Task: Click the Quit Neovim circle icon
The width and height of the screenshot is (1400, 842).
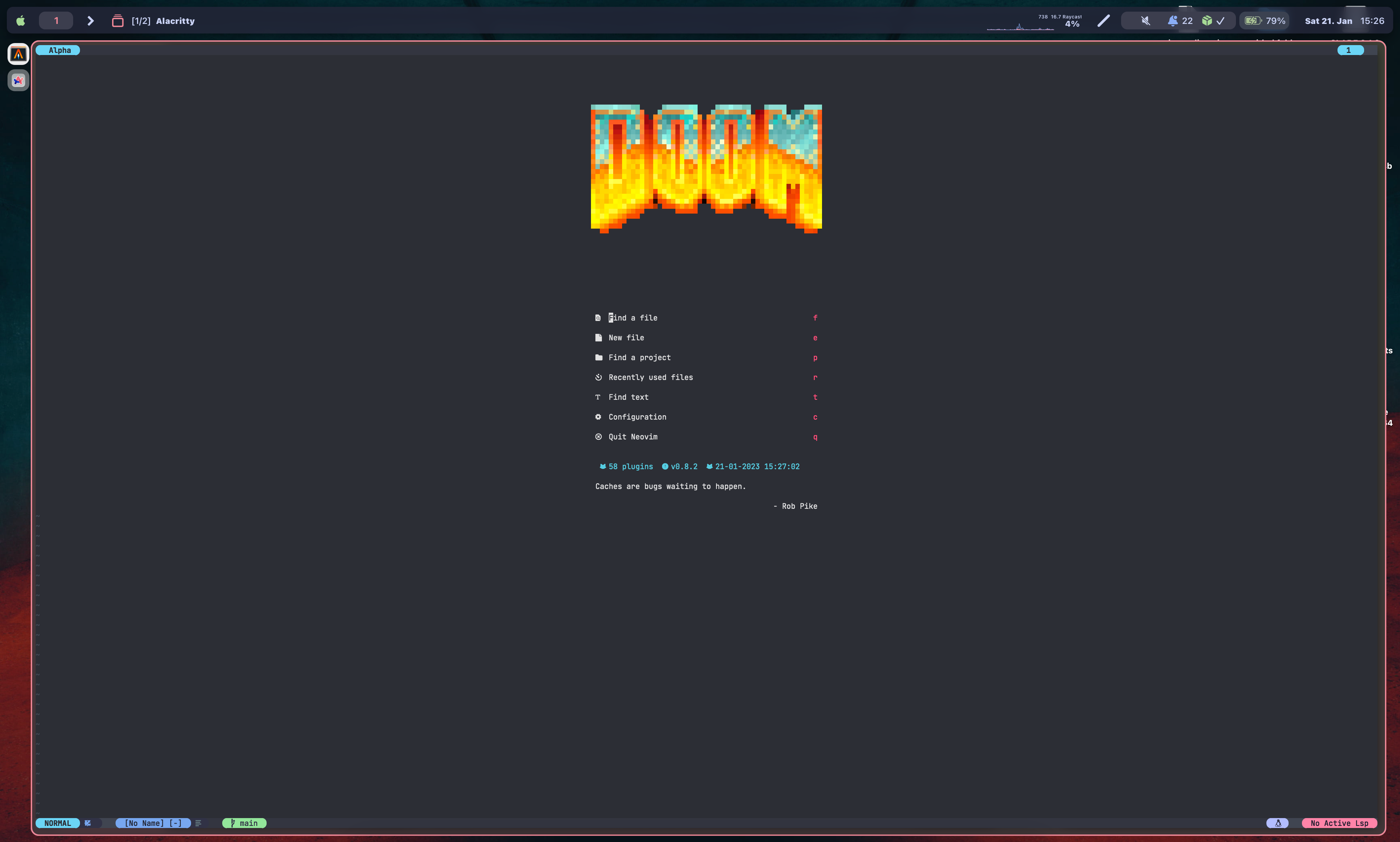Action: click(599, 437)
